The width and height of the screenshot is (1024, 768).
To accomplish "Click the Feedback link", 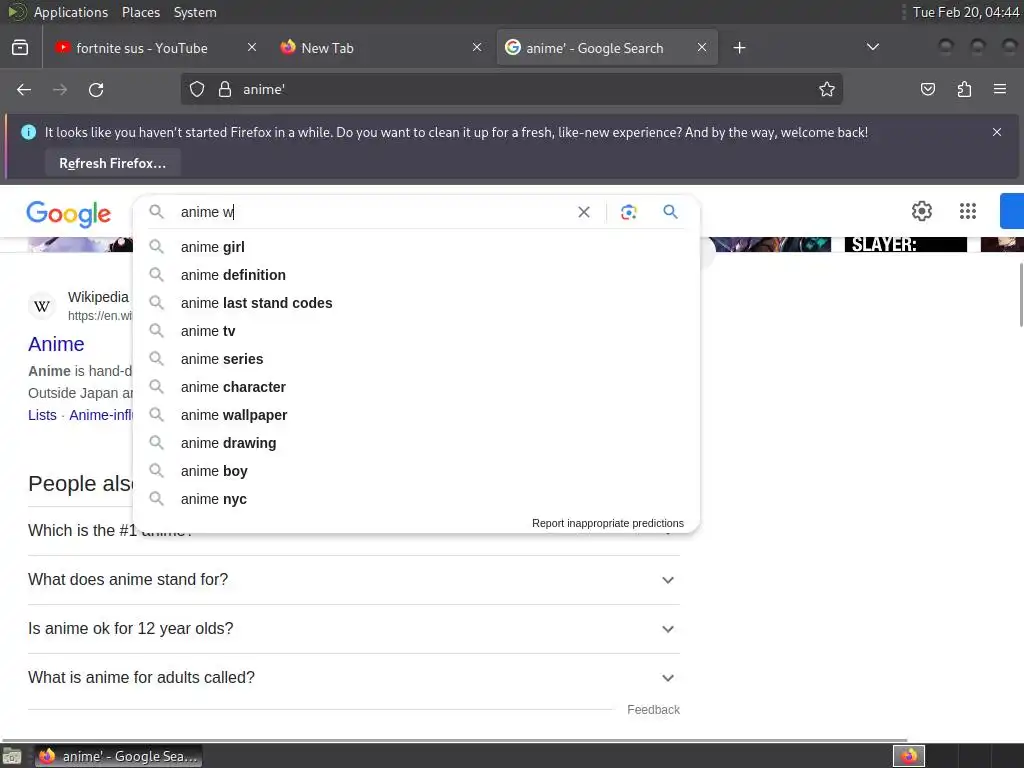I will click(653, 710).
